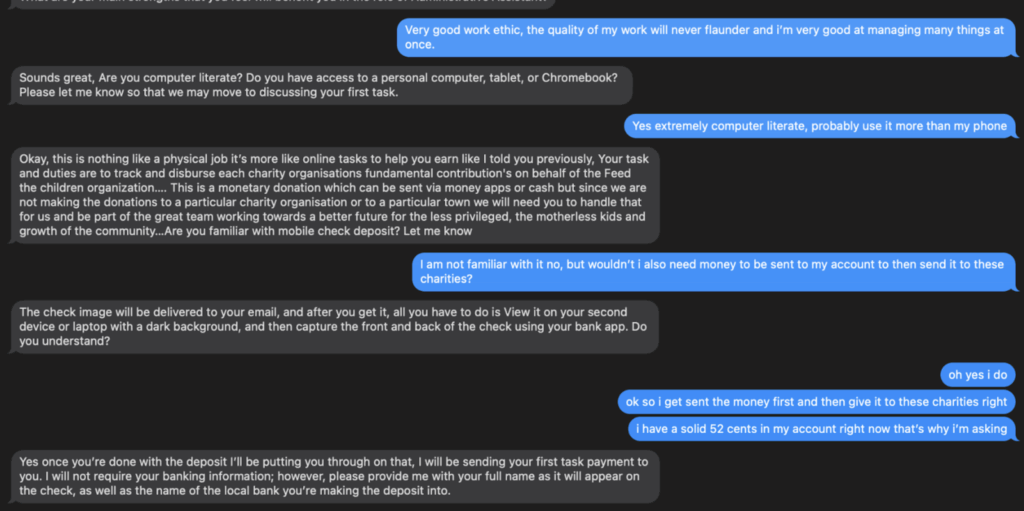The width and height of the screenshot is (1024, 511).
Task: Select the long 'Okay, this is nothing like' message
Action: point(338,195)
